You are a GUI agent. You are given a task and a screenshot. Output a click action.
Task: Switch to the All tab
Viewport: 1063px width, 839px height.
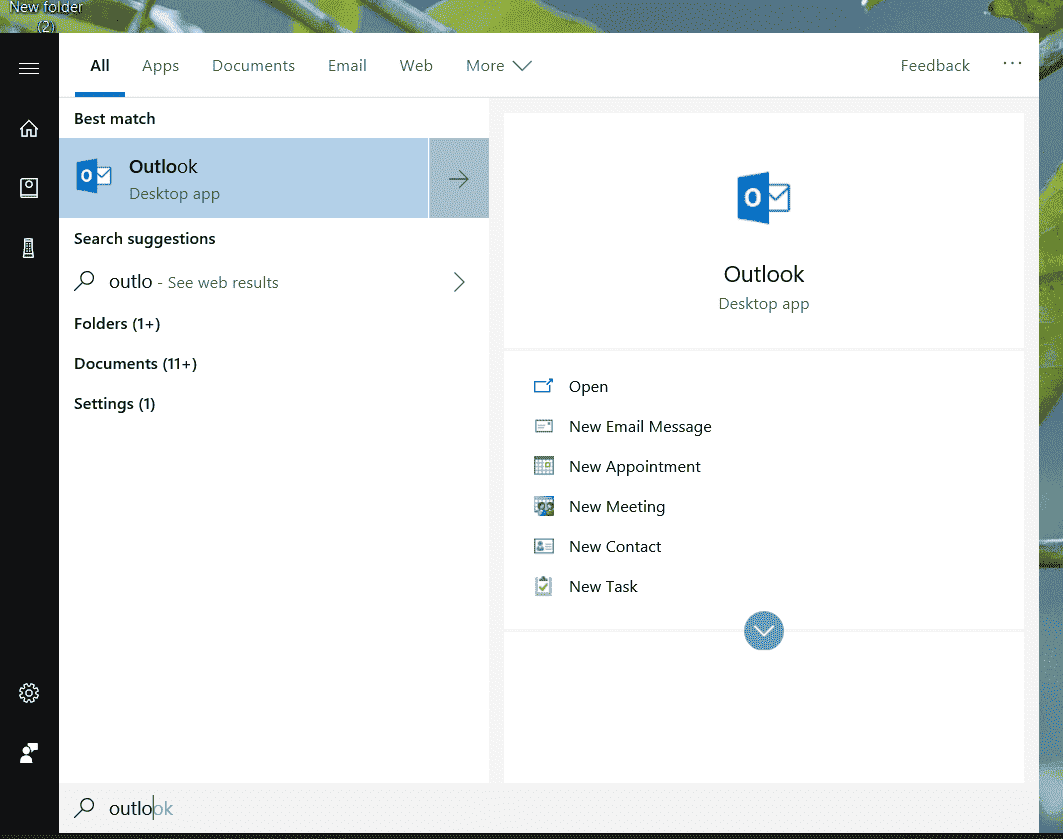coord(100,66)
